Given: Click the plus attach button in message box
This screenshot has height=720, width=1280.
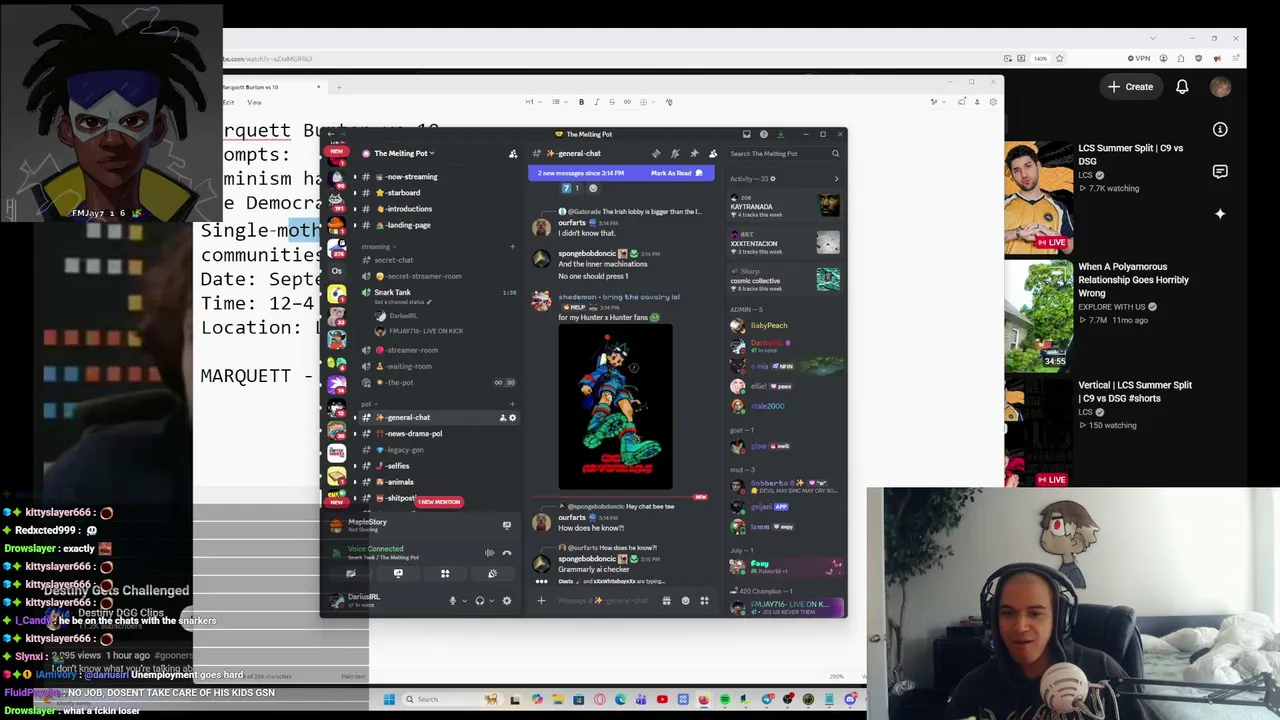Looking at the screenshot, I should click(x=541, y=601).
